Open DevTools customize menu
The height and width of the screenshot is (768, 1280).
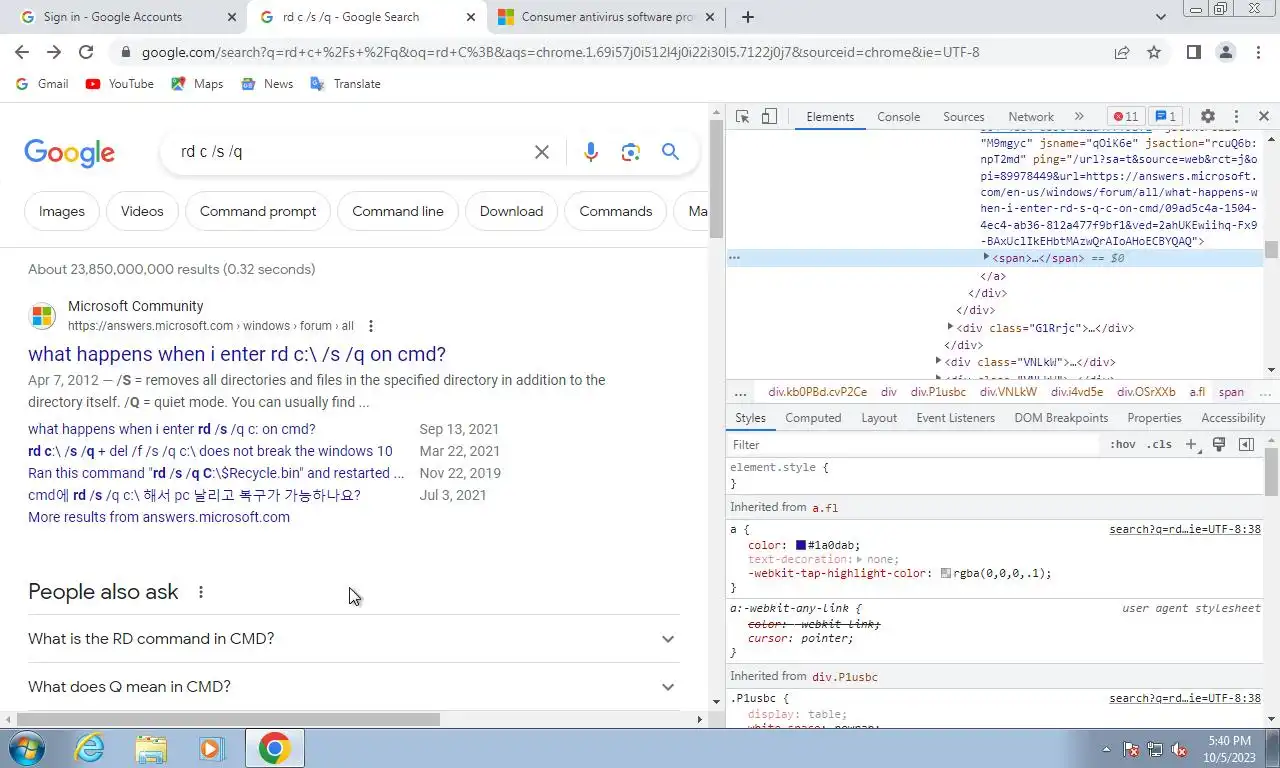coord(1236,117)
